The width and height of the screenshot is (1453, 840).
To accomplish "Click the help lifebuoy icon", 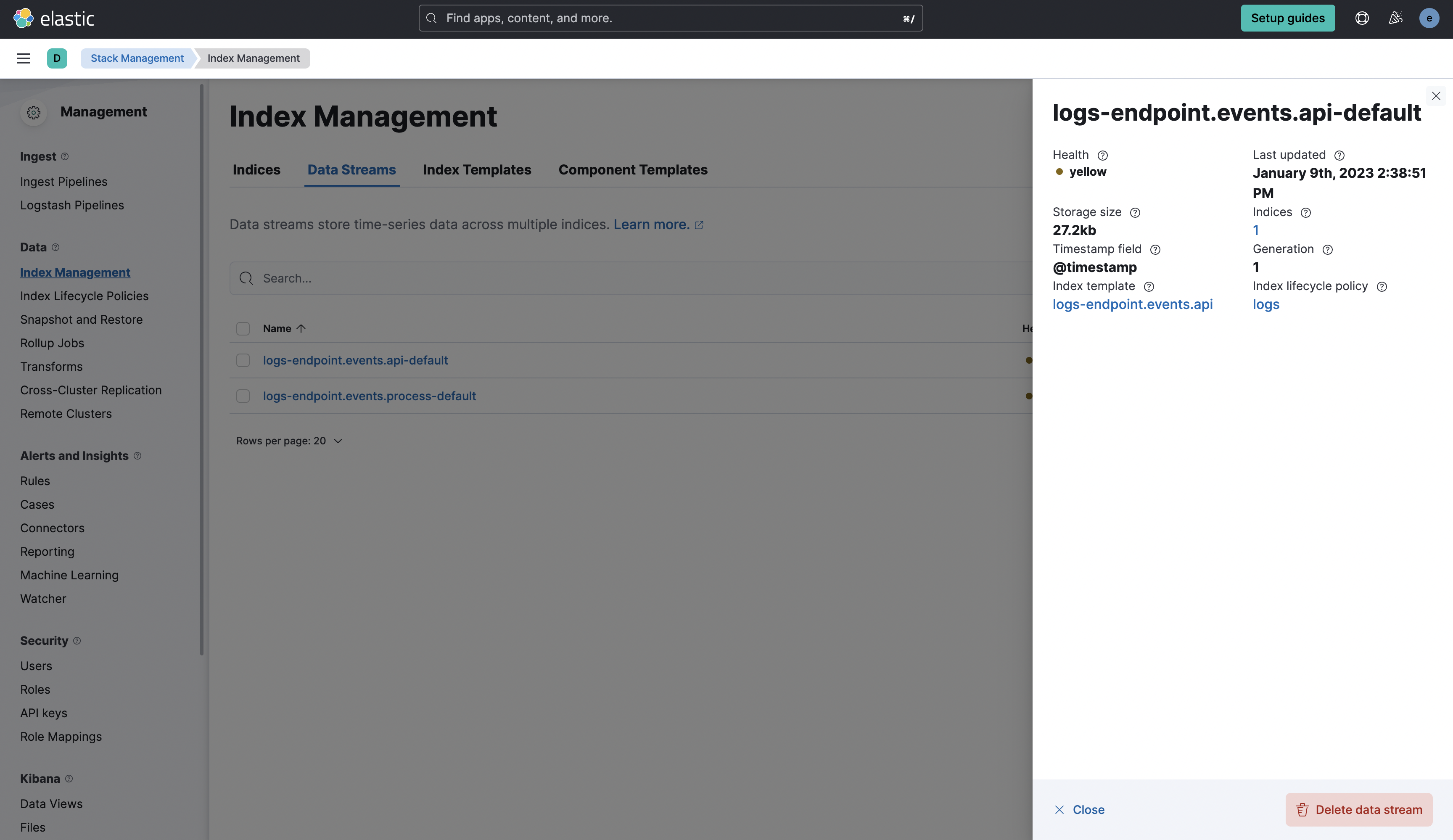I will pyautogui.click(x=1361, y=18).
